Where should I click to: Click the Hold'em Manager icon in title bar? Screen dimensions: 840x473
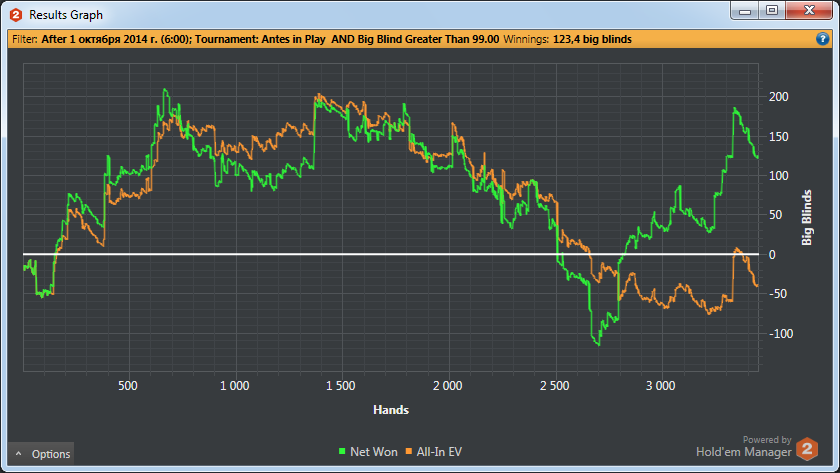pos(15,15)
